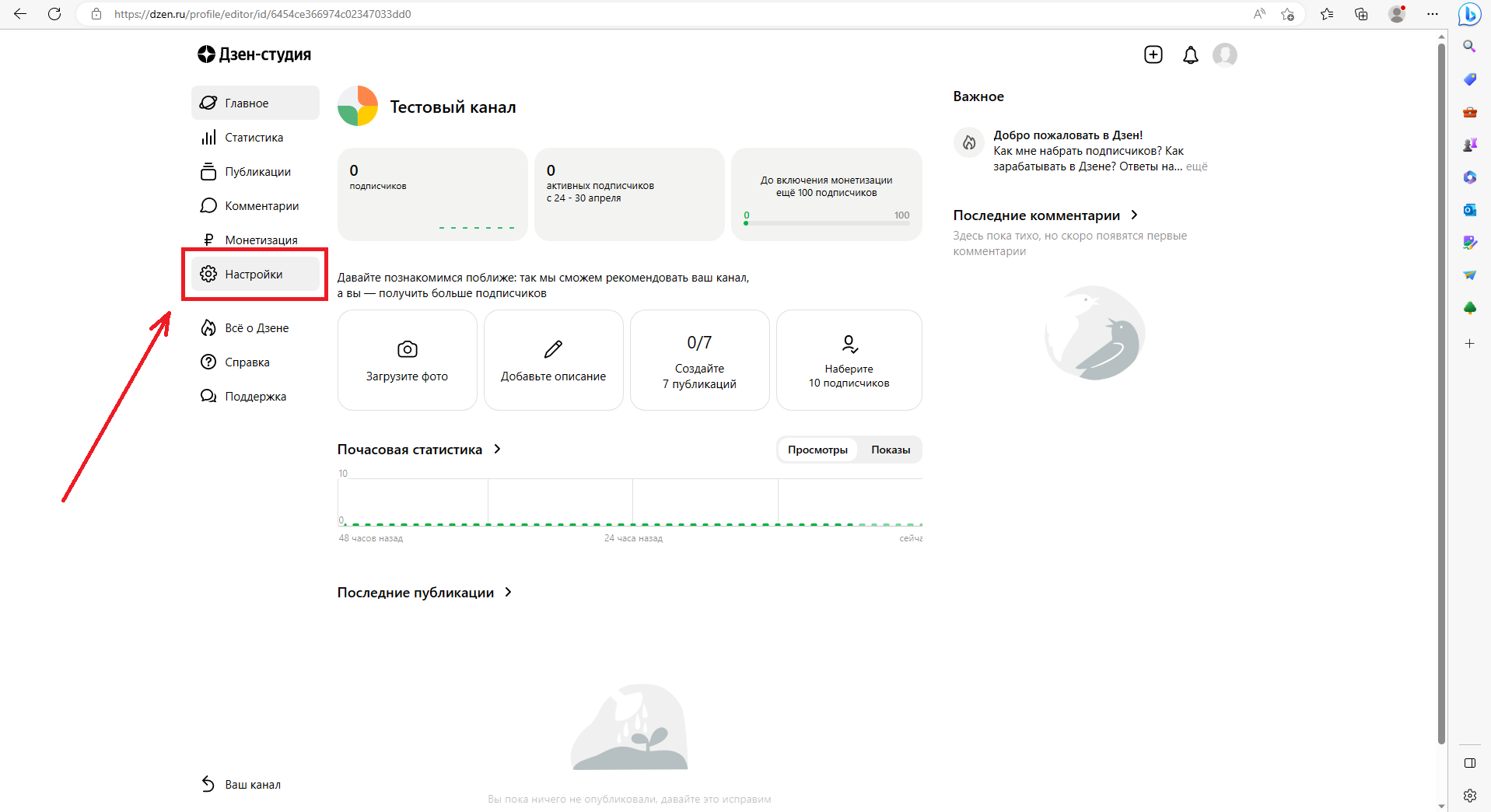This screenshot has width=1491, height=812.
Task: Open the profile avatar menu
Action: tap(1224, 55)
